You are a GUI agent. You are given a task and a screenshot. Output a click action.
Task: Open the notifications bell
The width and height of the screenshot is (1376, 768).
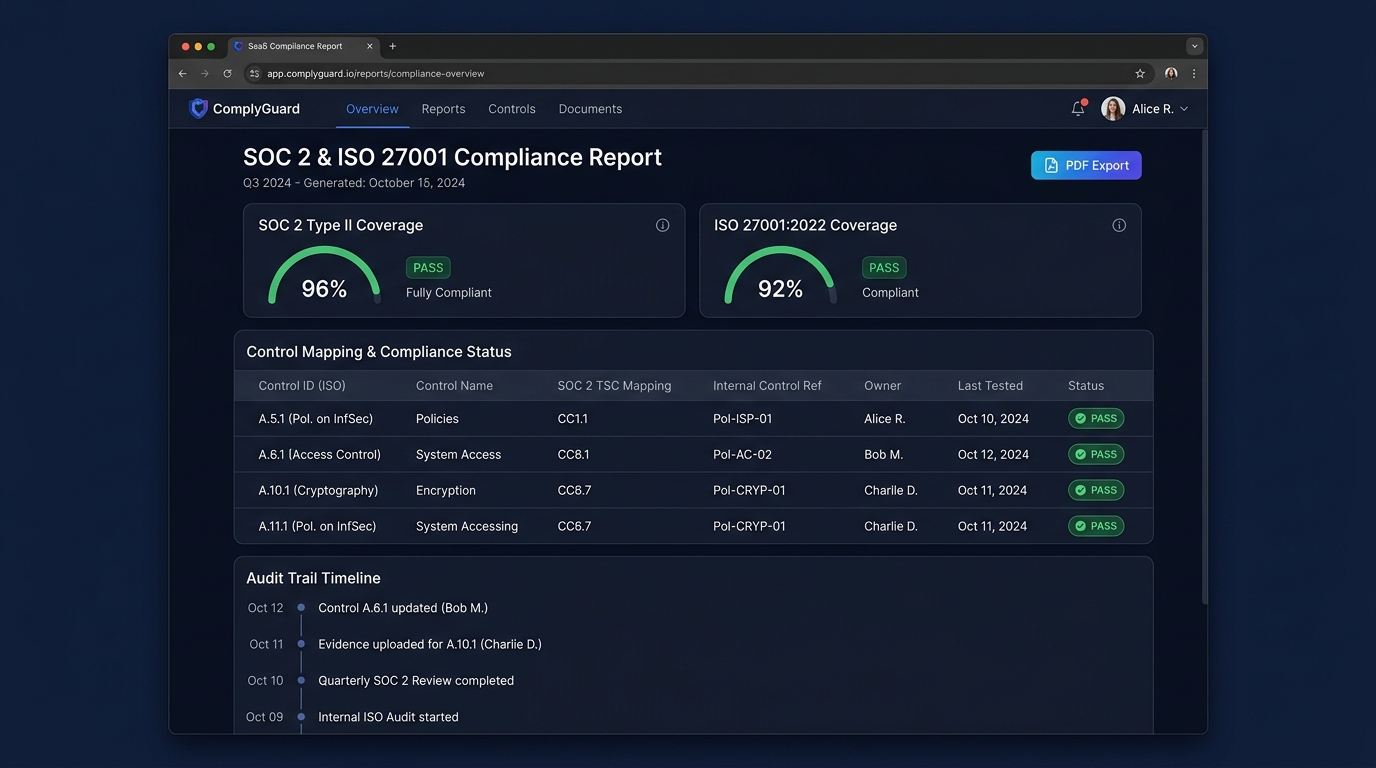(x=1078, y=108)
